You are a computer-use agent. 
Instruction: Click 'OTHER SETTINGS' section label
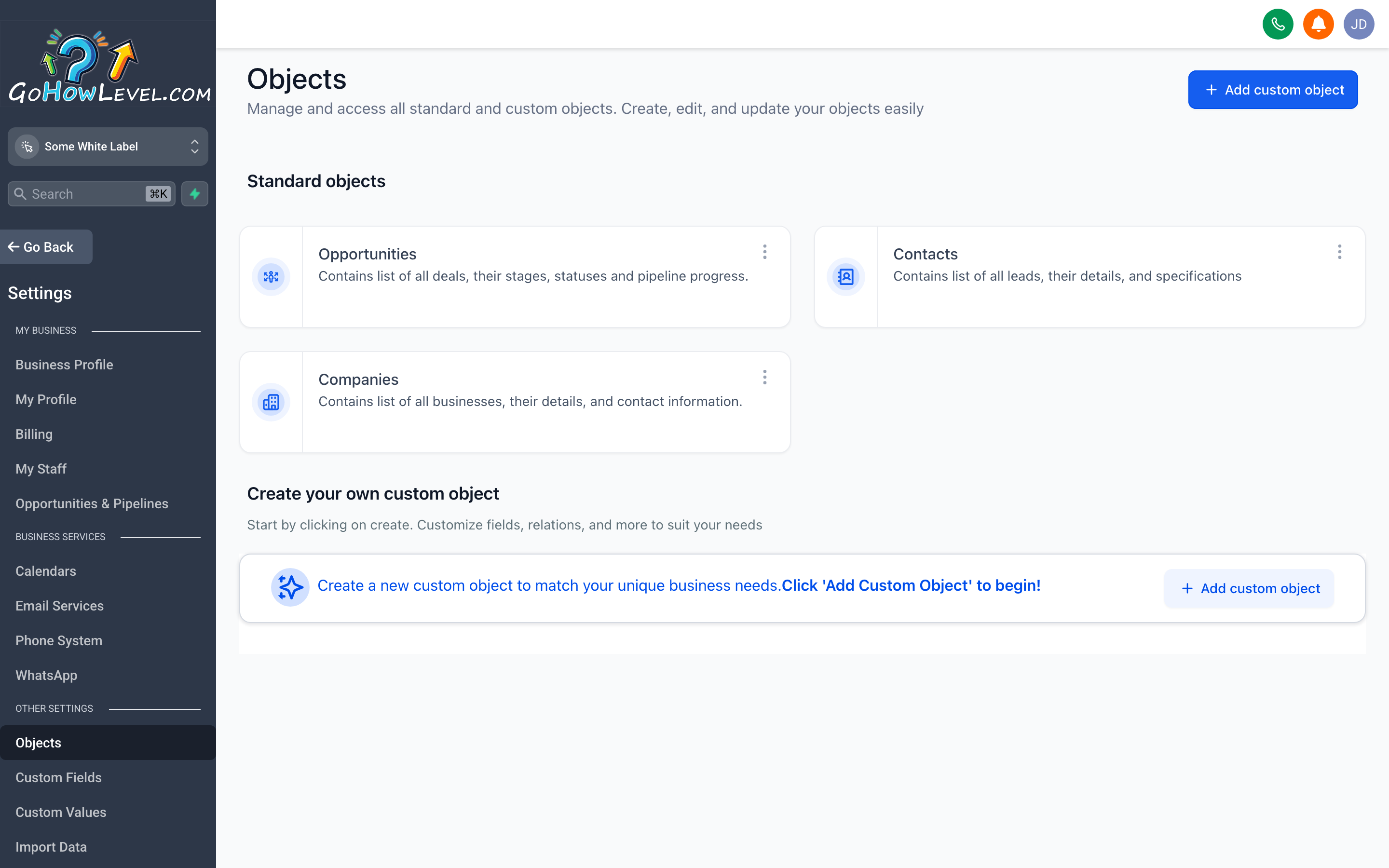pyautogui.click(x=54, y=709)
